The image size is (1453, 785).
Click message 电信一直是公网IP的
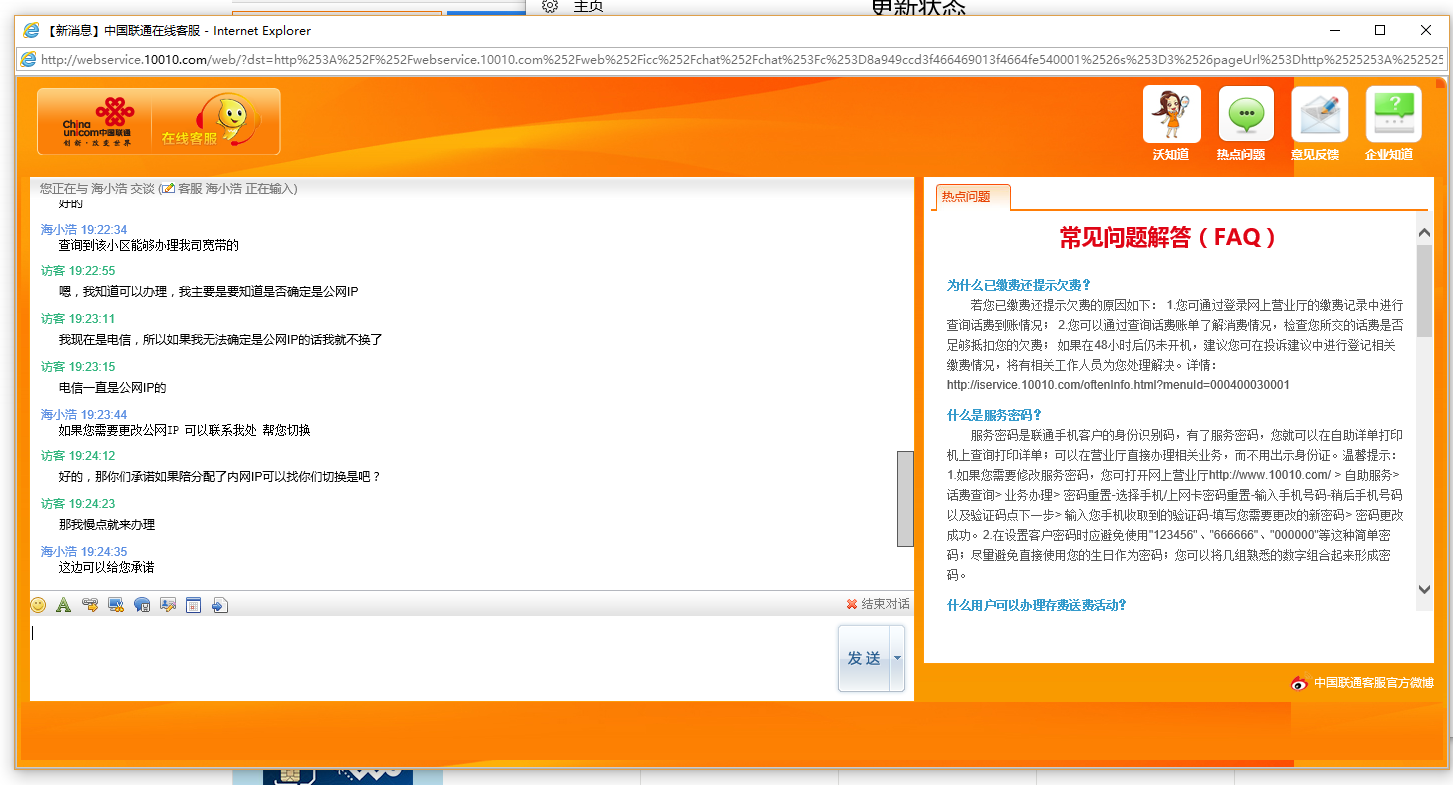(112, 388)
